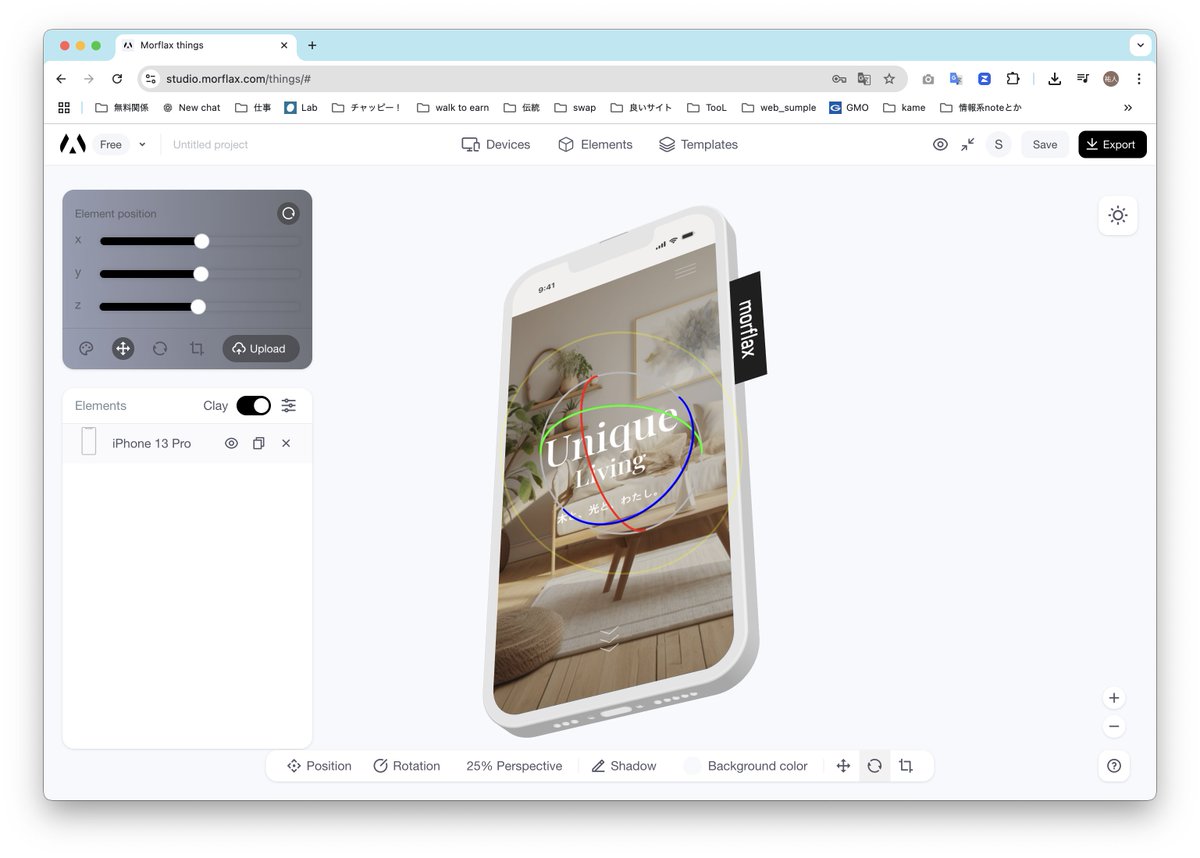
Task: Open the Elements tab in the top bar
Action: click(x=595, y=144)
